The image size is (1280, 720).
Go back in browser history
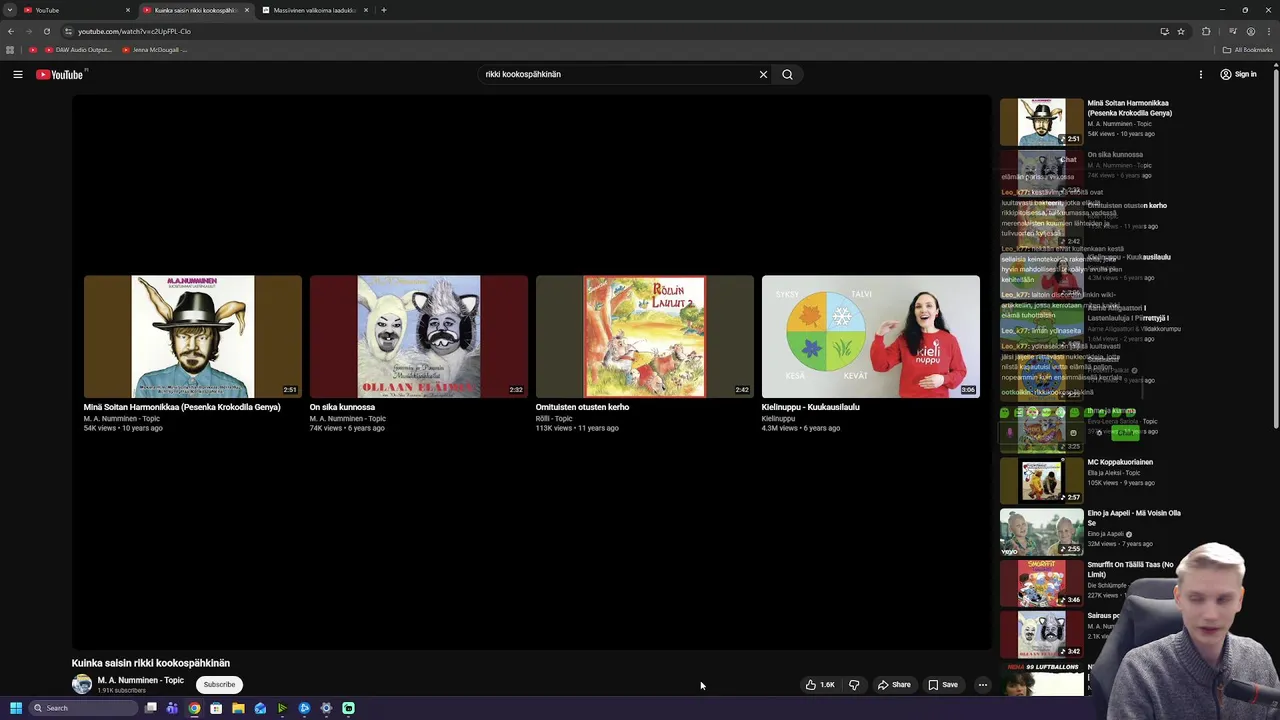[11, 31]
